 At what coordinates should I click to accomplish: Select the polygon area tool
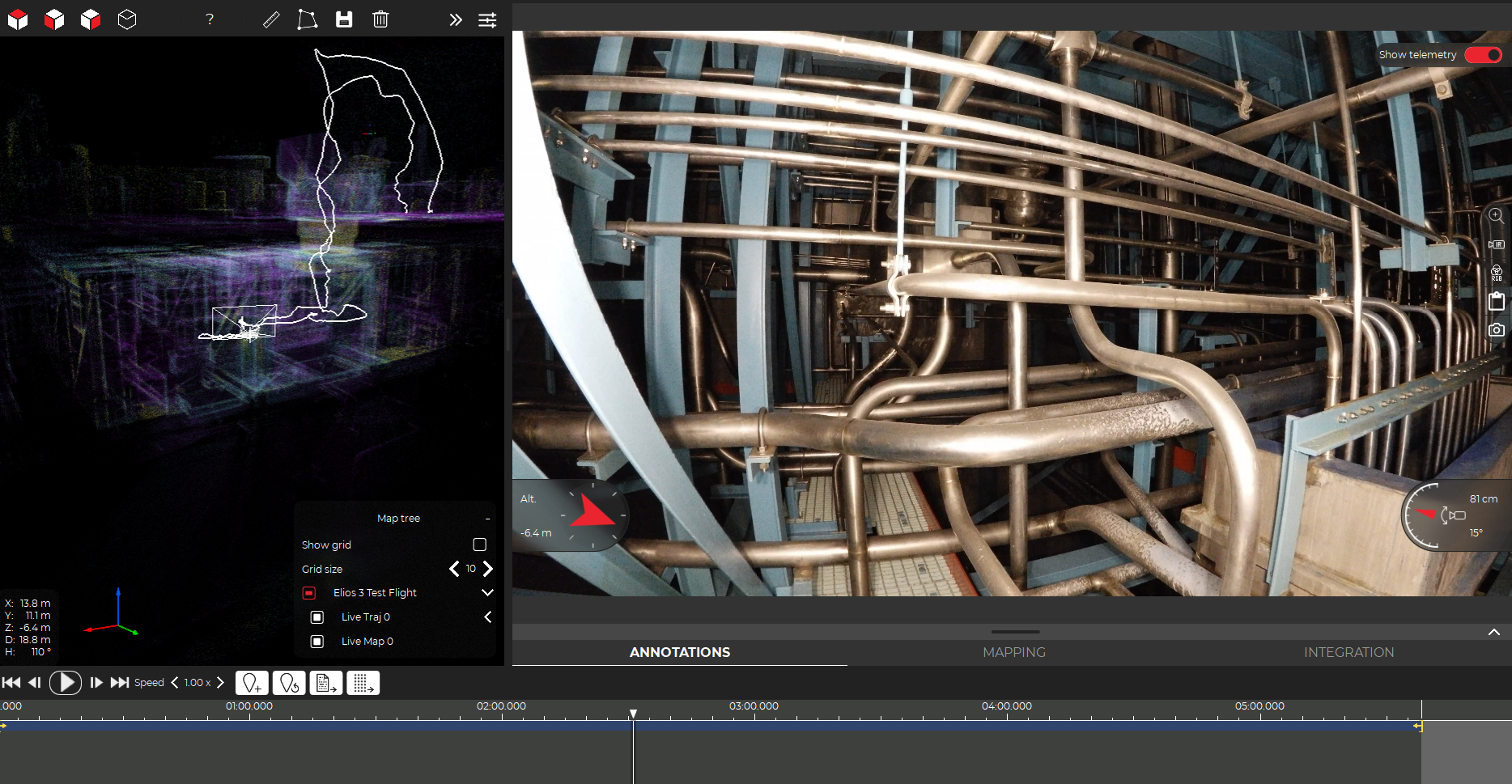coord(307,19)
